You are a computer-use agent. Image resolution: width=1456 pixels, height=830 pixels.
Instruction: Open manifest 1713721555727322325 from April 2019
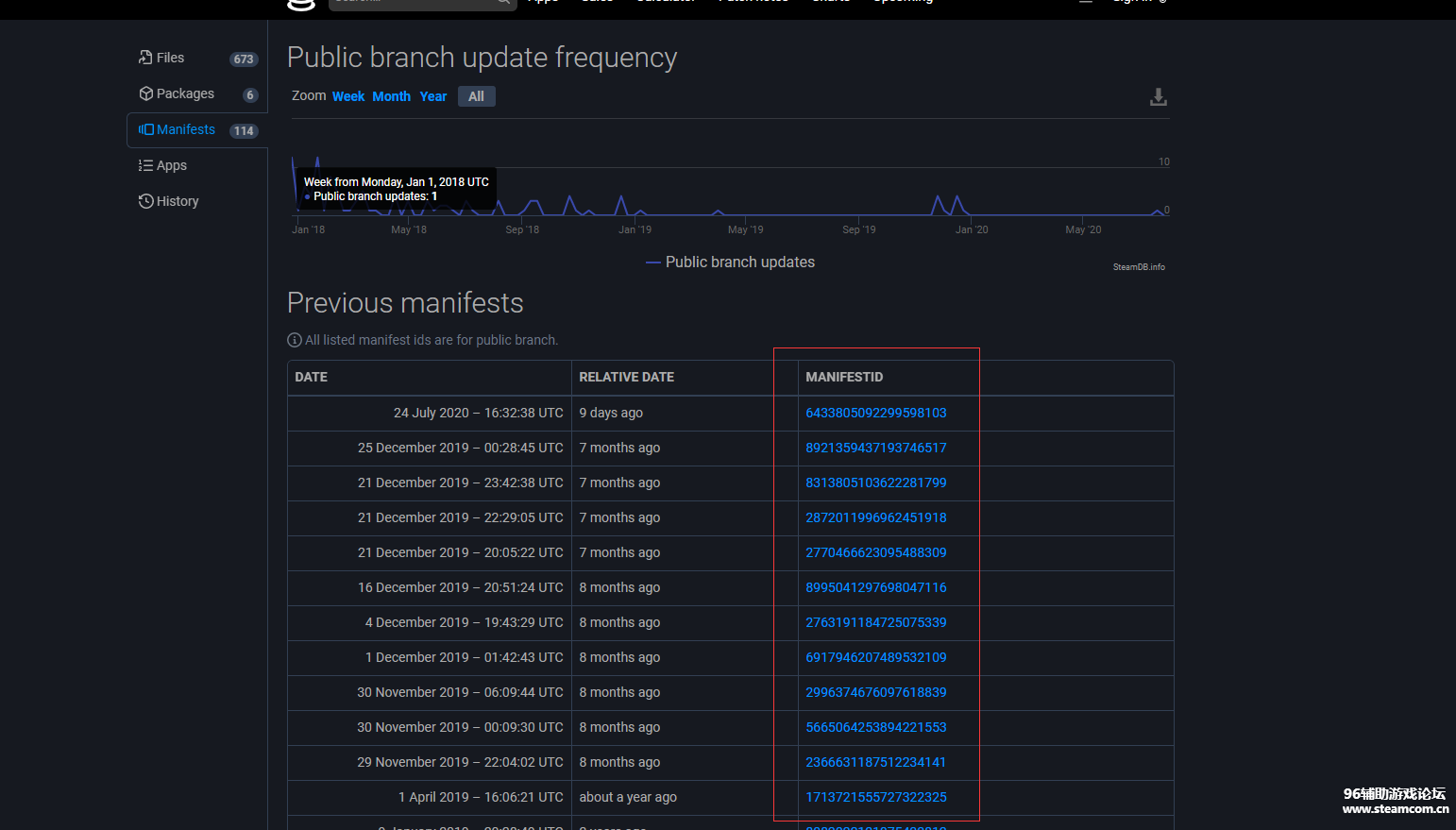pyautogui.click(x=875, y=797)
